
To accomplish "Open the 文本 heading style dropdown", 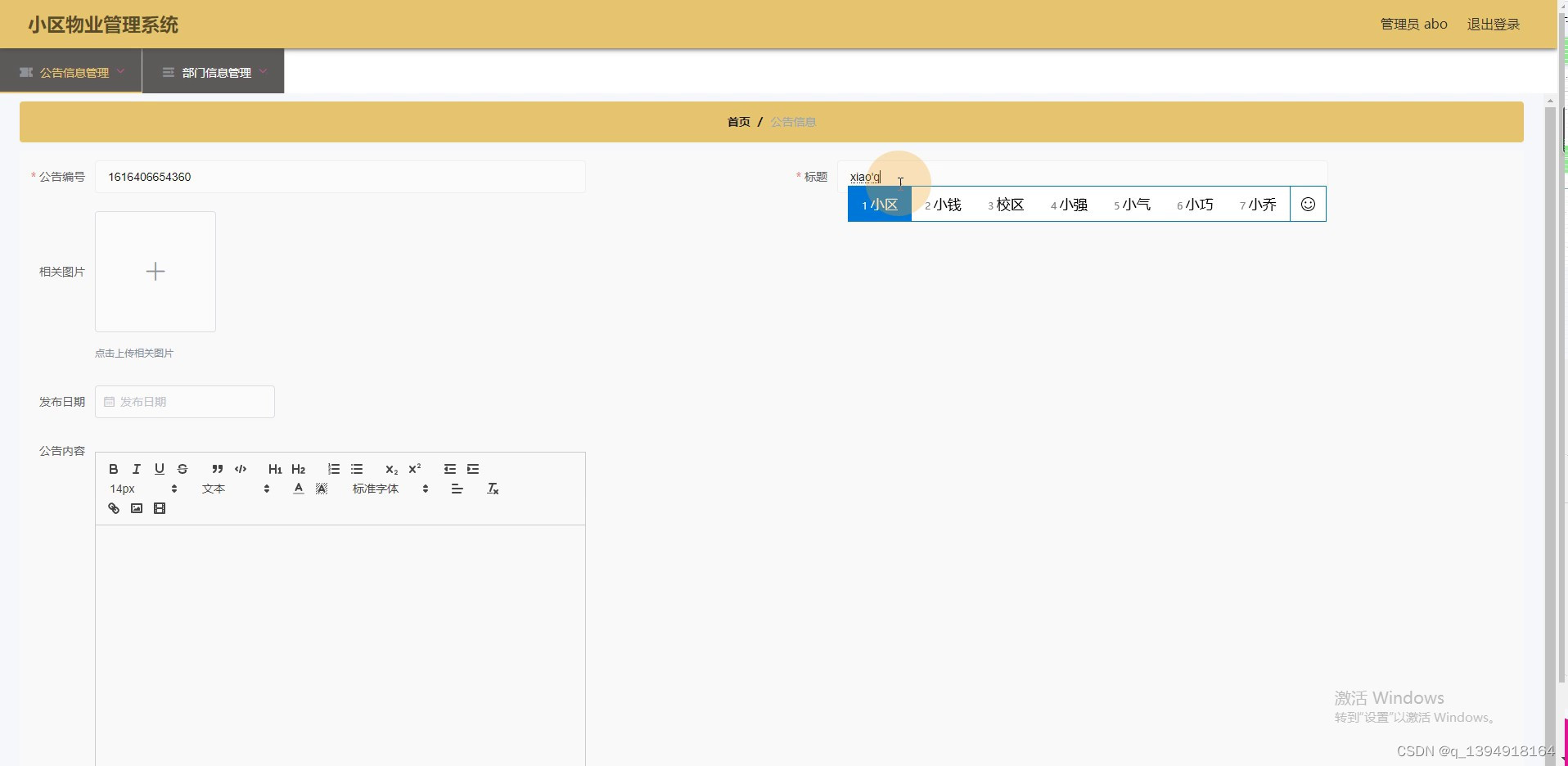I will click(x=236, y=489).
